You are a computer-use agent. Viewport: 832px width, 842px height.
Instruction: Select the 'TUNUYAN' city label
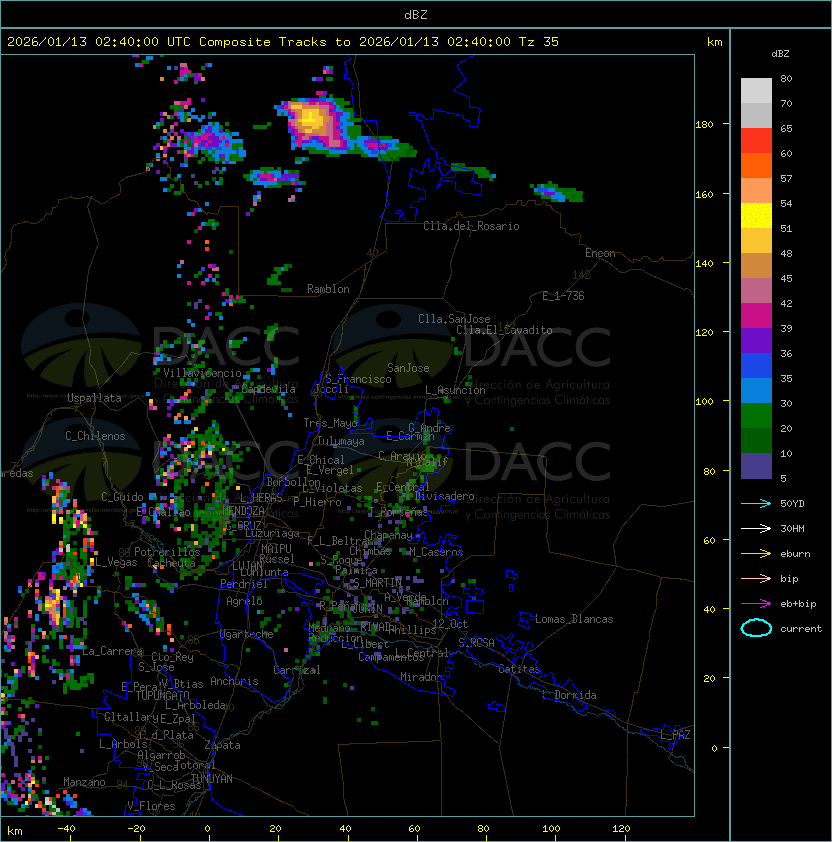[x=212, y=779]
